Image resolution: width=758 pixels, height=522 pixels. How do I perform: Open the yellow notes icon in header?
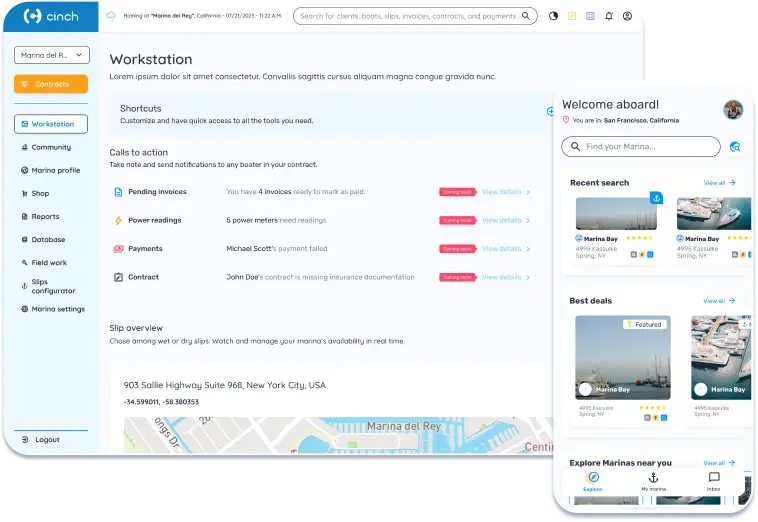click(x=572, y=16)
